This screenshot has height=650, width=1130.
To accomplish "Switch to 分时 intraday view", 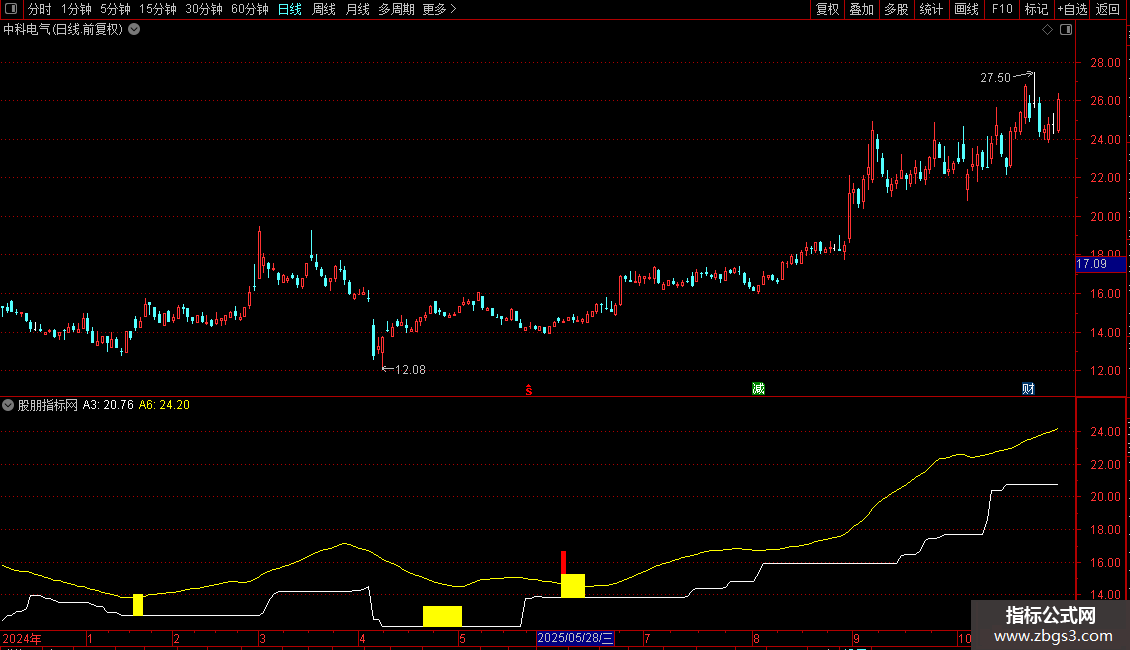I will (x=40, y=9).
